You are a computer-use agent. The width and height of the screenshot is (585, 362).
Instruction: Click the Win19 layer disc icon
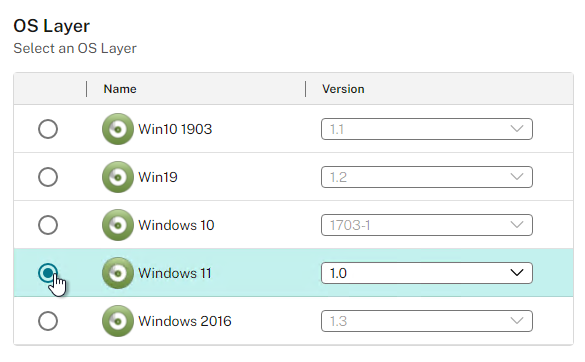(x=118, y=177)
